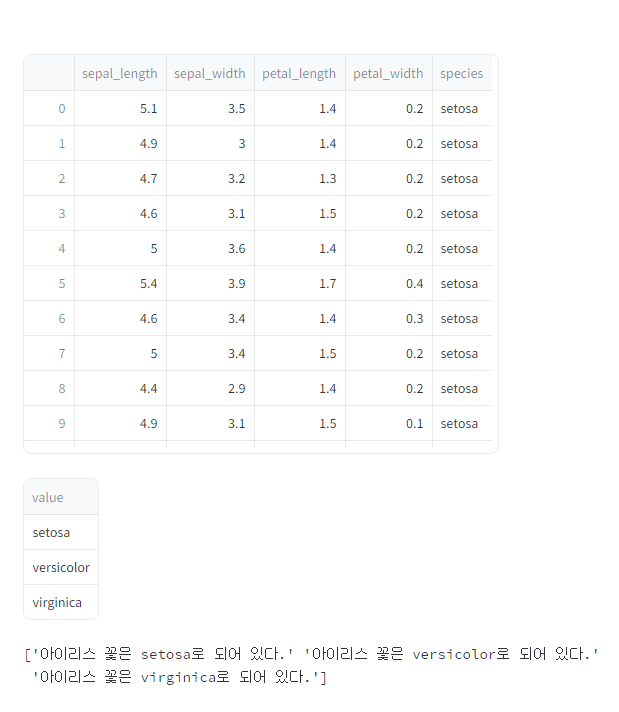
Task: Click sepal_width cell 3.6 in row 4
Action: pos(210,248)
